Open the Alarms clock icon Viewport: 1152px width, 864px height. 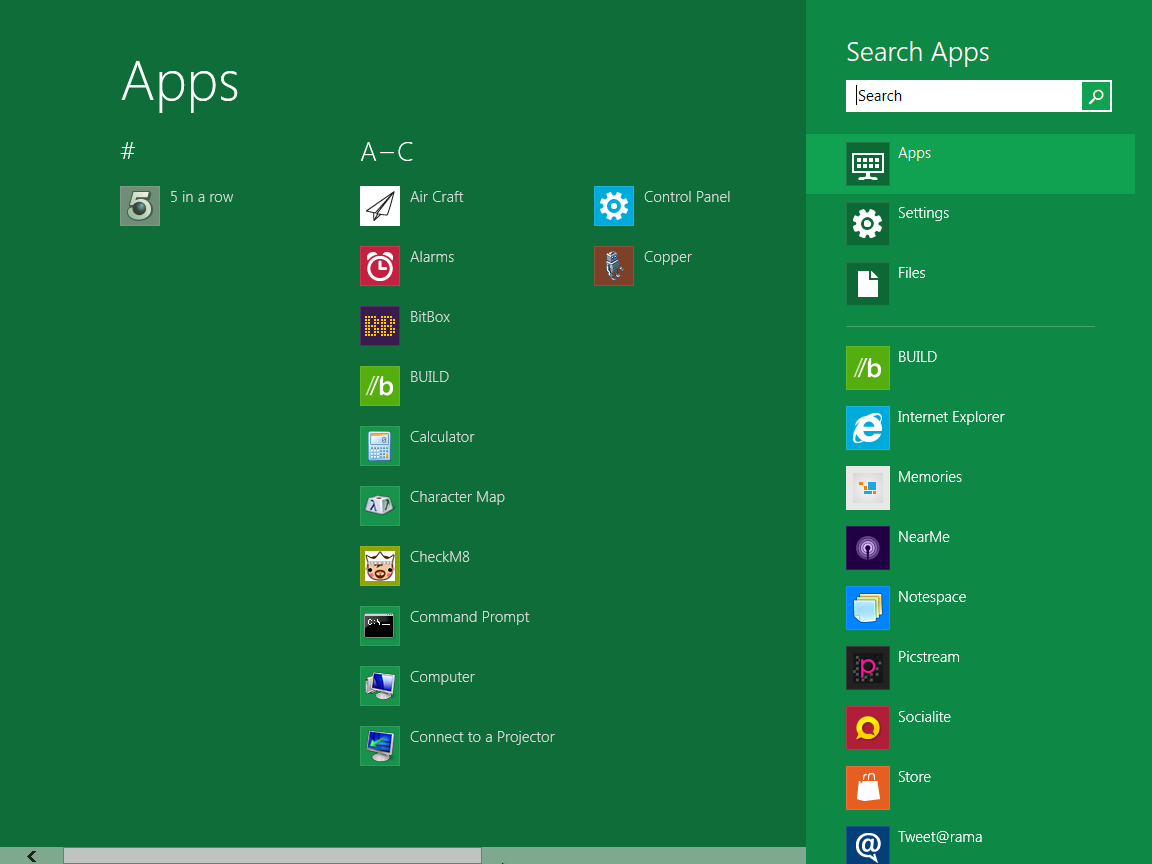(380, 266)
